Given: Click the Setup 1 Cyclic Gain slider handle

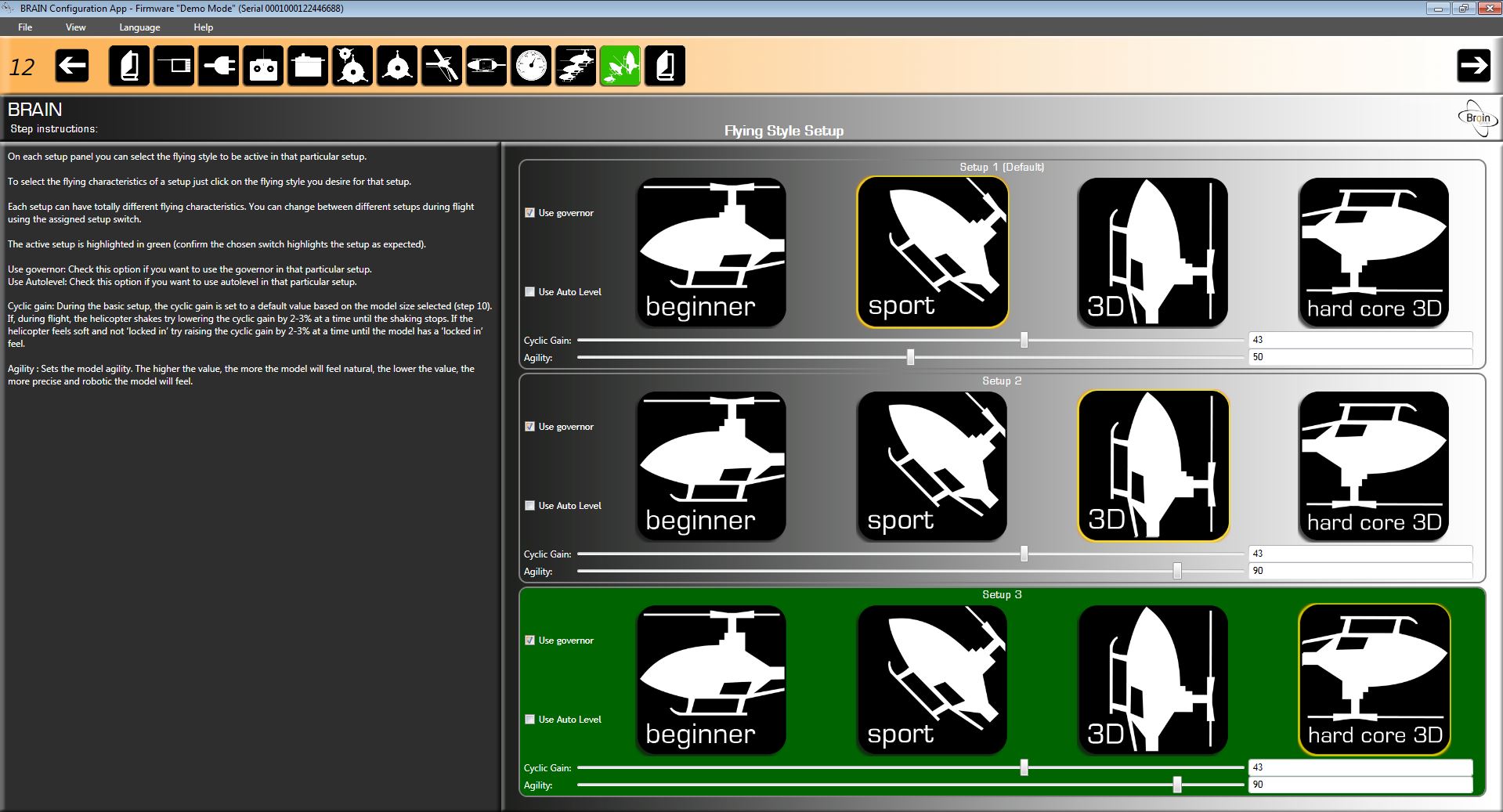Looking at the screenshot, I should pyautogui.click(x=1024, y=340).
